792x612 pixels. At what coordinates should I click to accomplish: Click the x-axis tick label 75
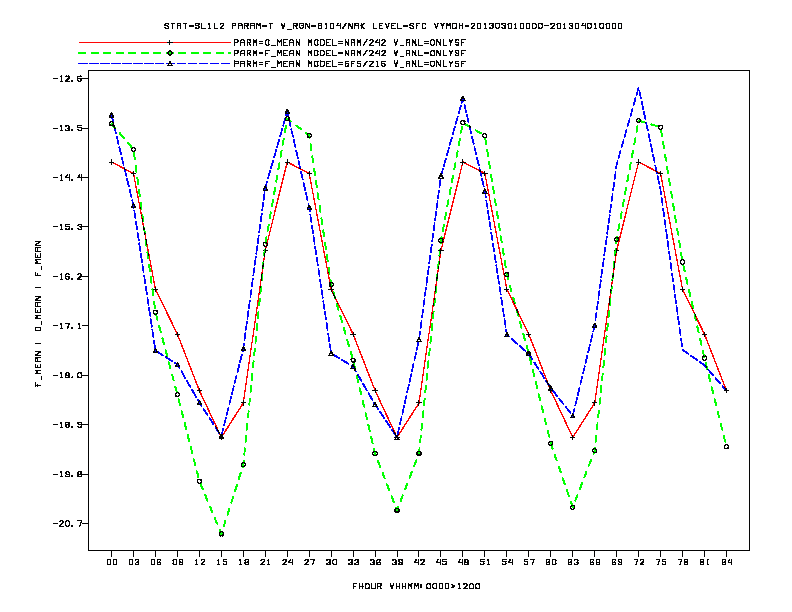[661, 562]
